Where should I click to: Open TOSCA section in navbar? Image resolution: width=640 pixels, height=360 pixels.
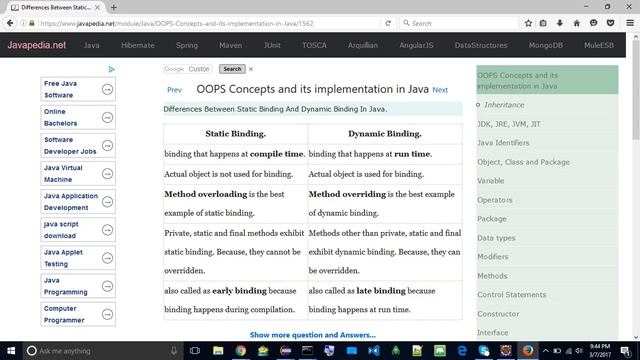click(314, 45)
